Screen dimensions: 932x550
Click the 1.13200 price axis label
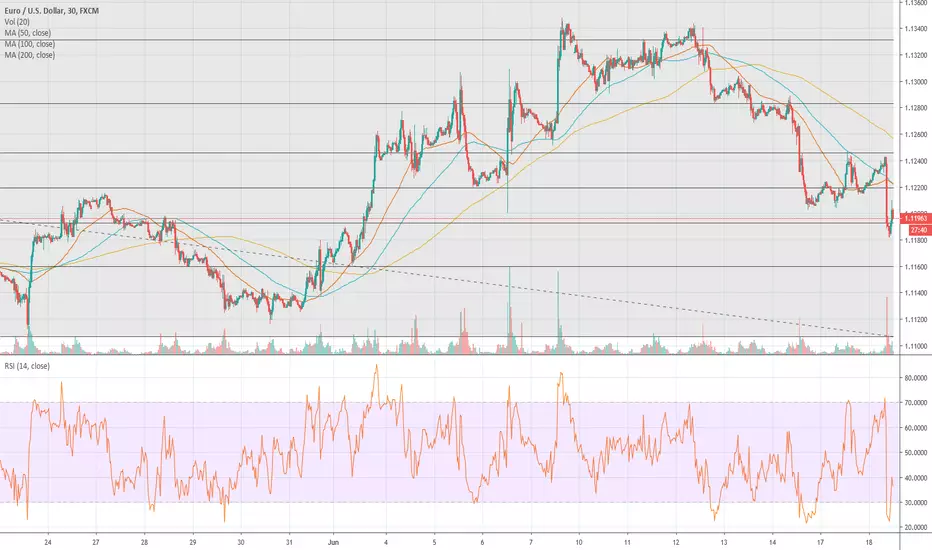(917, 55)
